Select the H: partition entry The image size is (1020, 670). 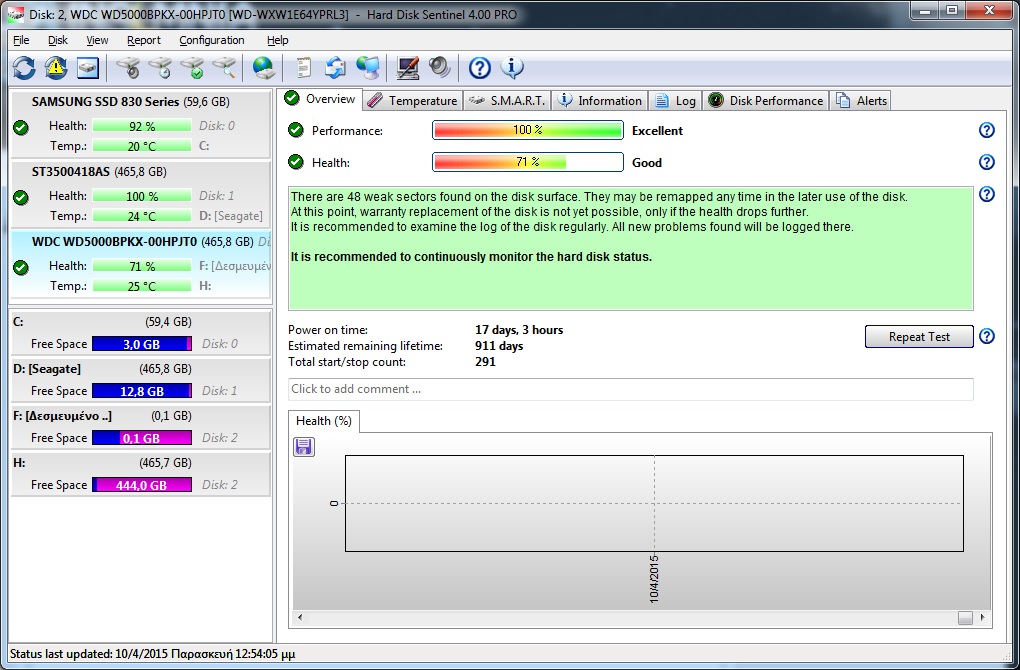click(141, 474)
